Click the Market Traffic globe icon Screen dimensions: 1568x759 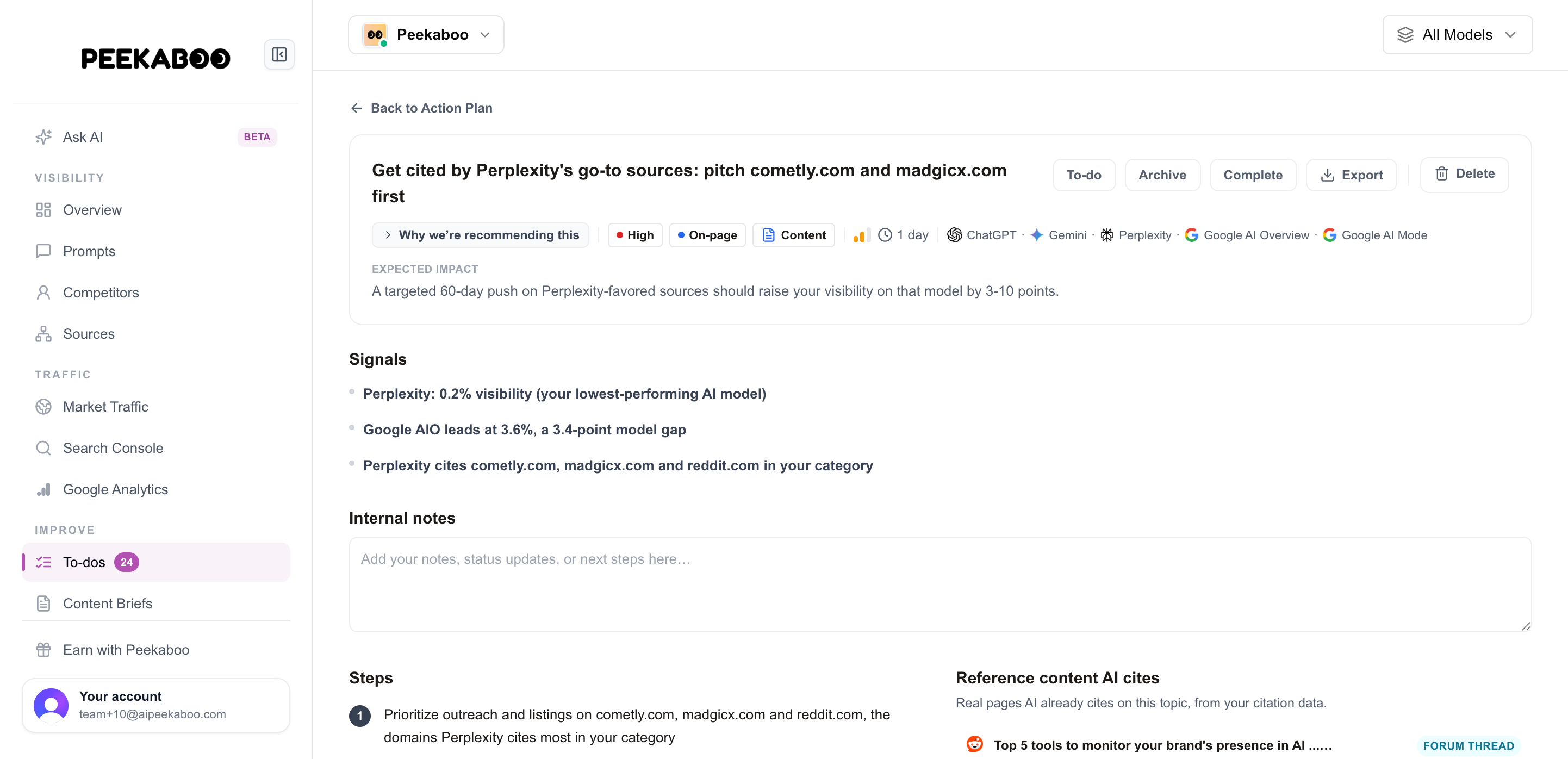coord(43,407)
